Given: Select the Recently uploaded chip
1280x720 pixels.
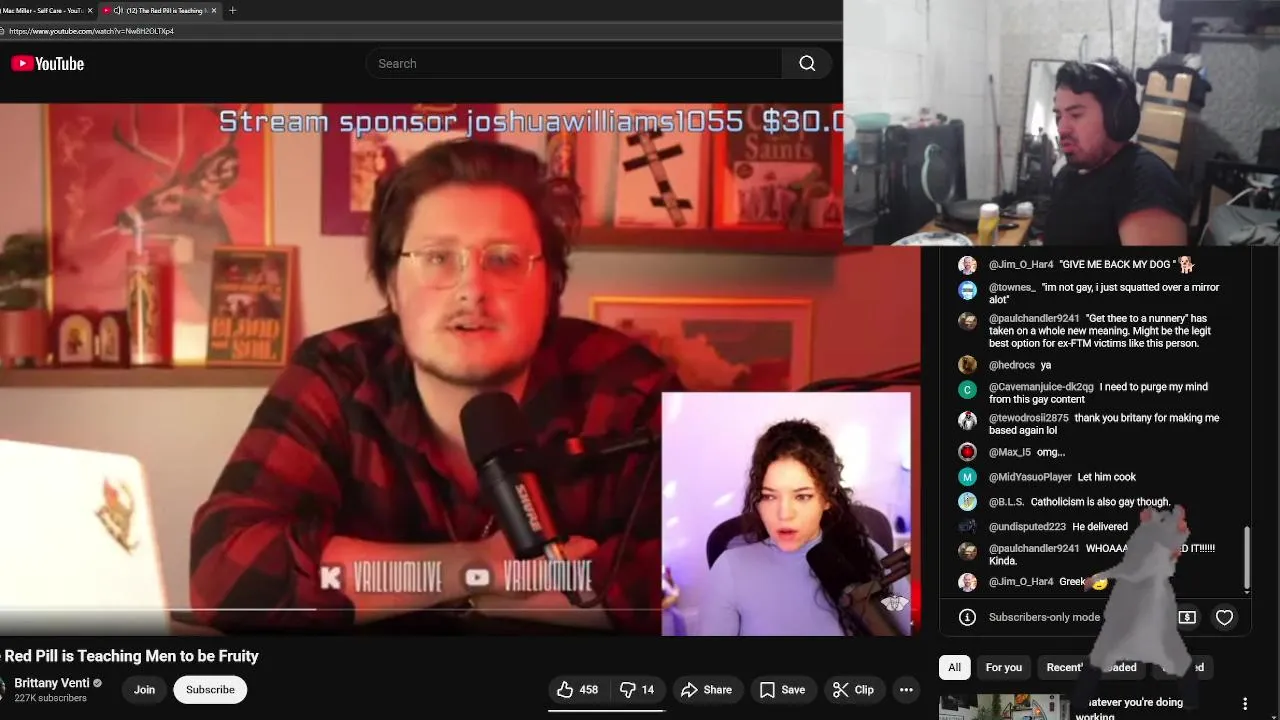Looking at the screenshot, I should coord(1091,667).
